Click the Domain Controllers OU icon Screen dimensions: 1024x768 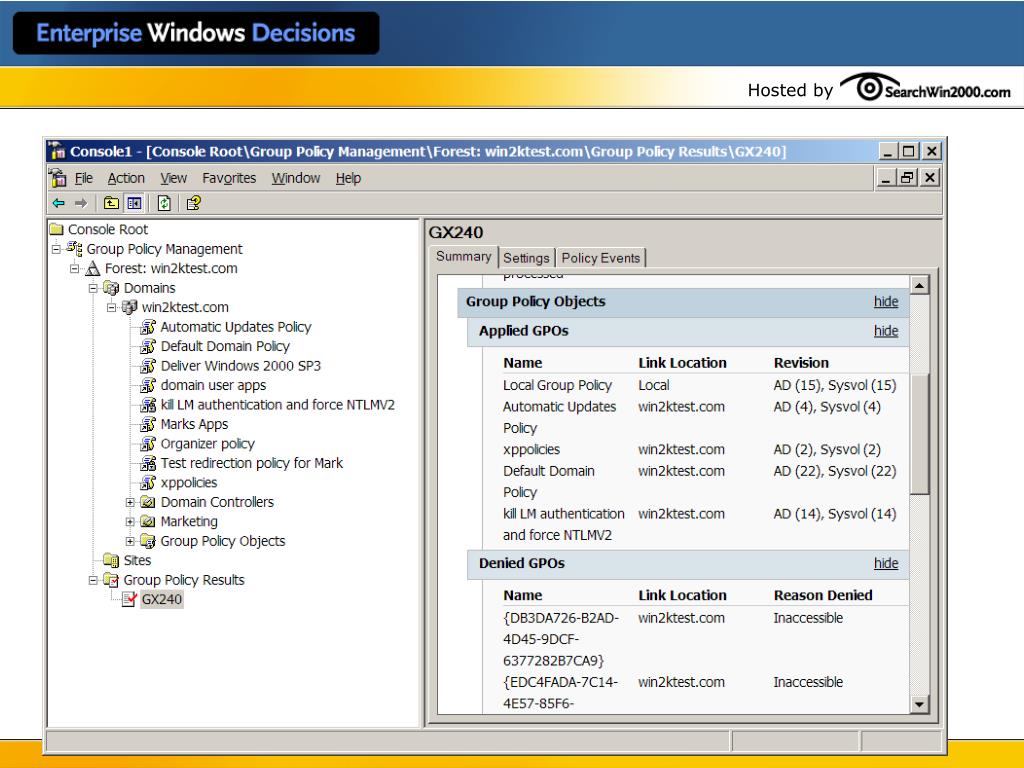[148, 502]
